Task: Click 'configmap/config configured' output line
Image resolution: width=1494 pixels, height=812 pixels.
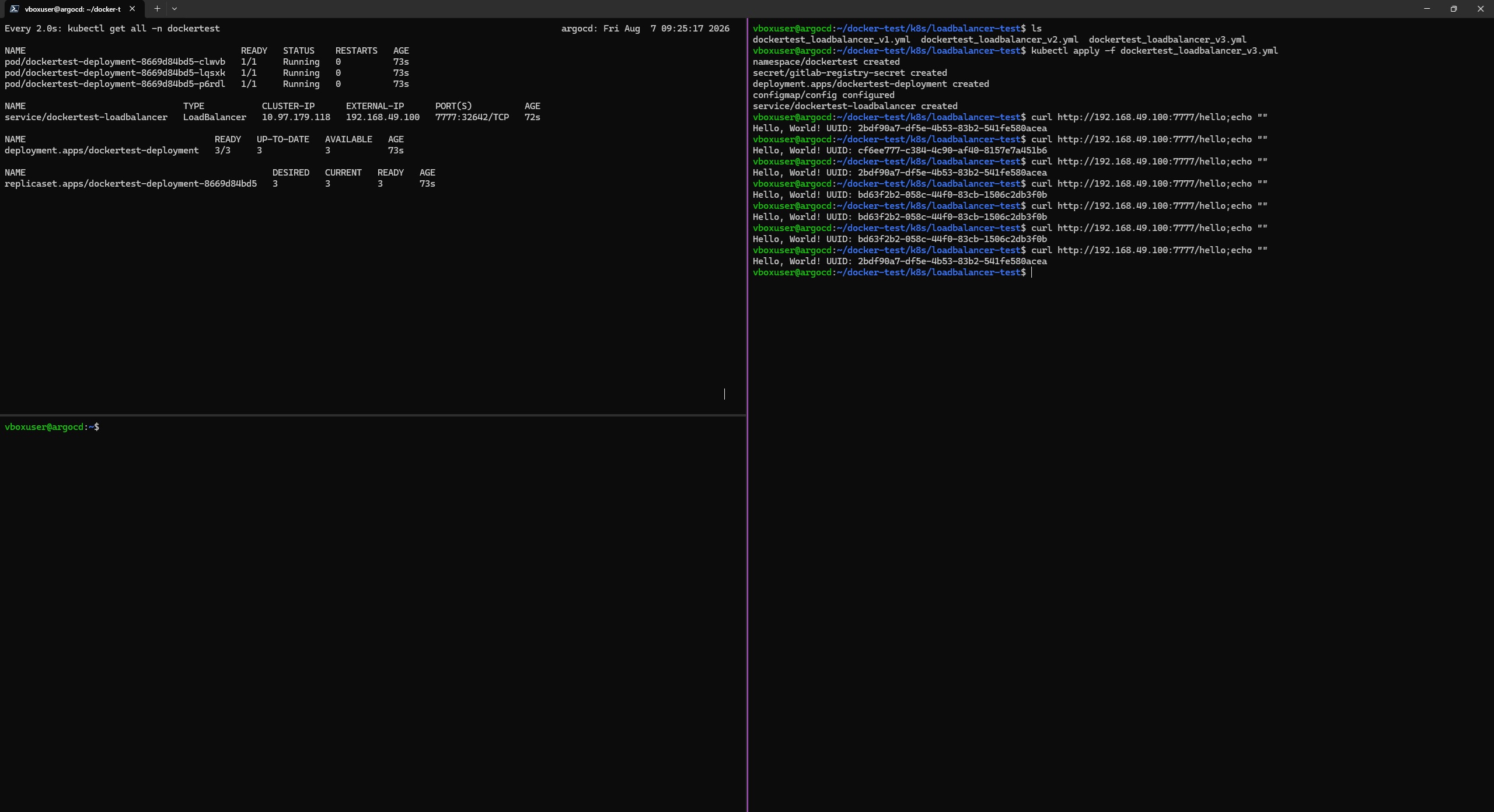Action: 823,95
